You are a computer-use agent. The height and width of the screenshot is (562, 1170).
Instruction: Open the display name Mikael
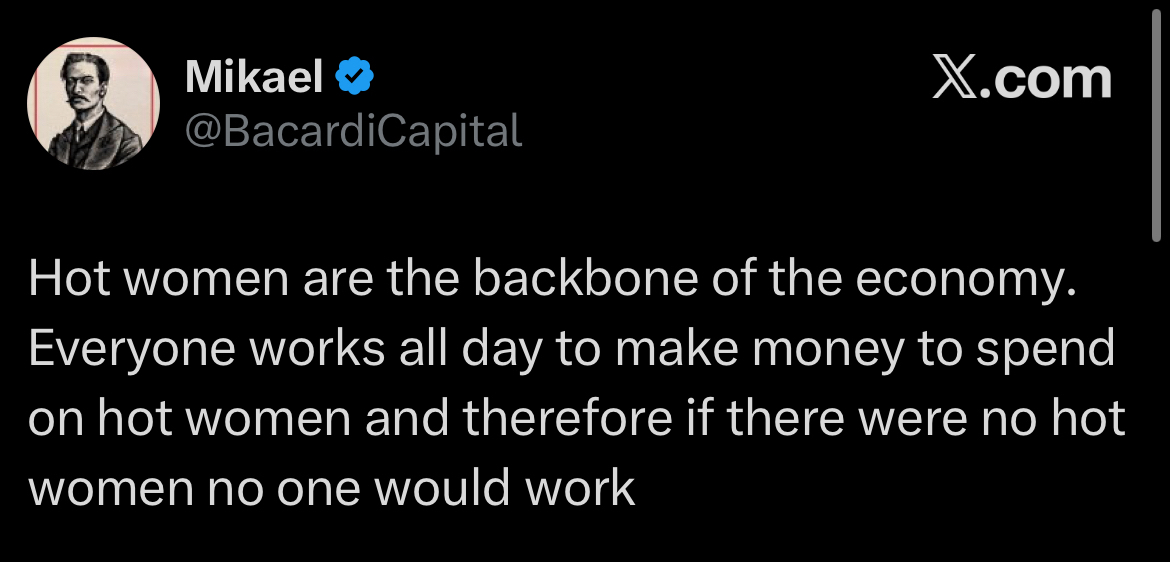coord(254,78)
